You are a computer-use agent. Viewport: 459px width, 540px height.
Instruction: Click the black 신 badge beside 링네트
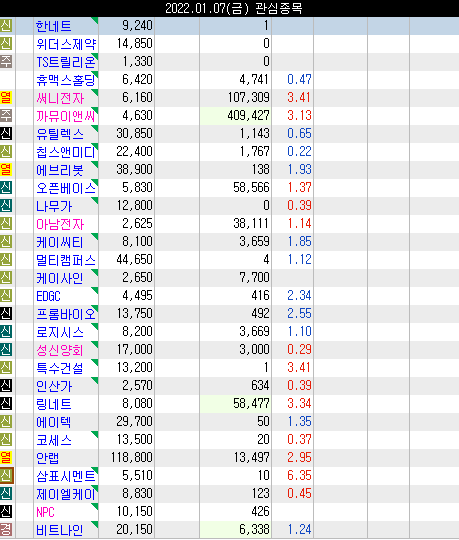6,404
